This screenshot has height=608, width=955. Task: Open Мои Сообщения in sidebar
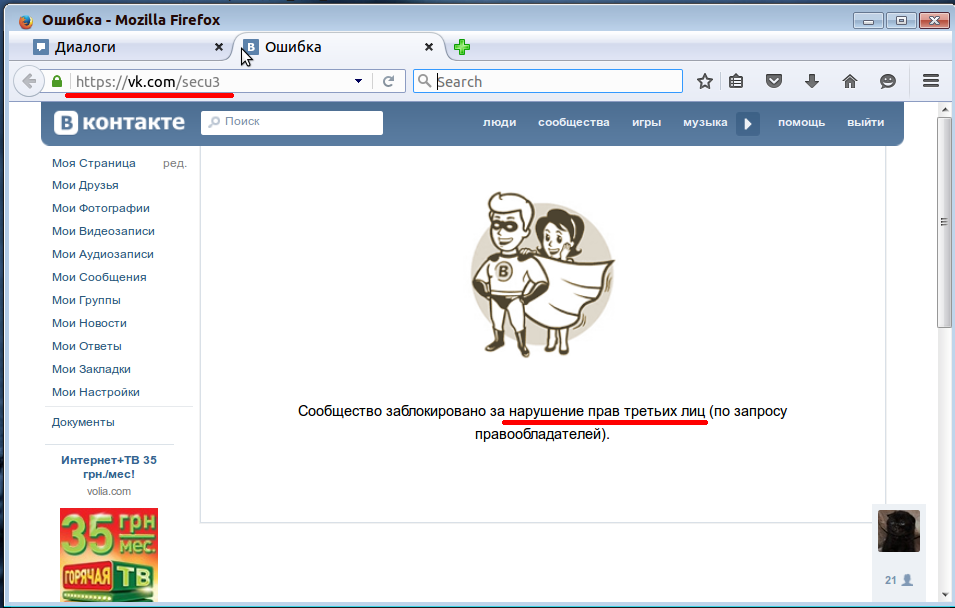point(99,277)
